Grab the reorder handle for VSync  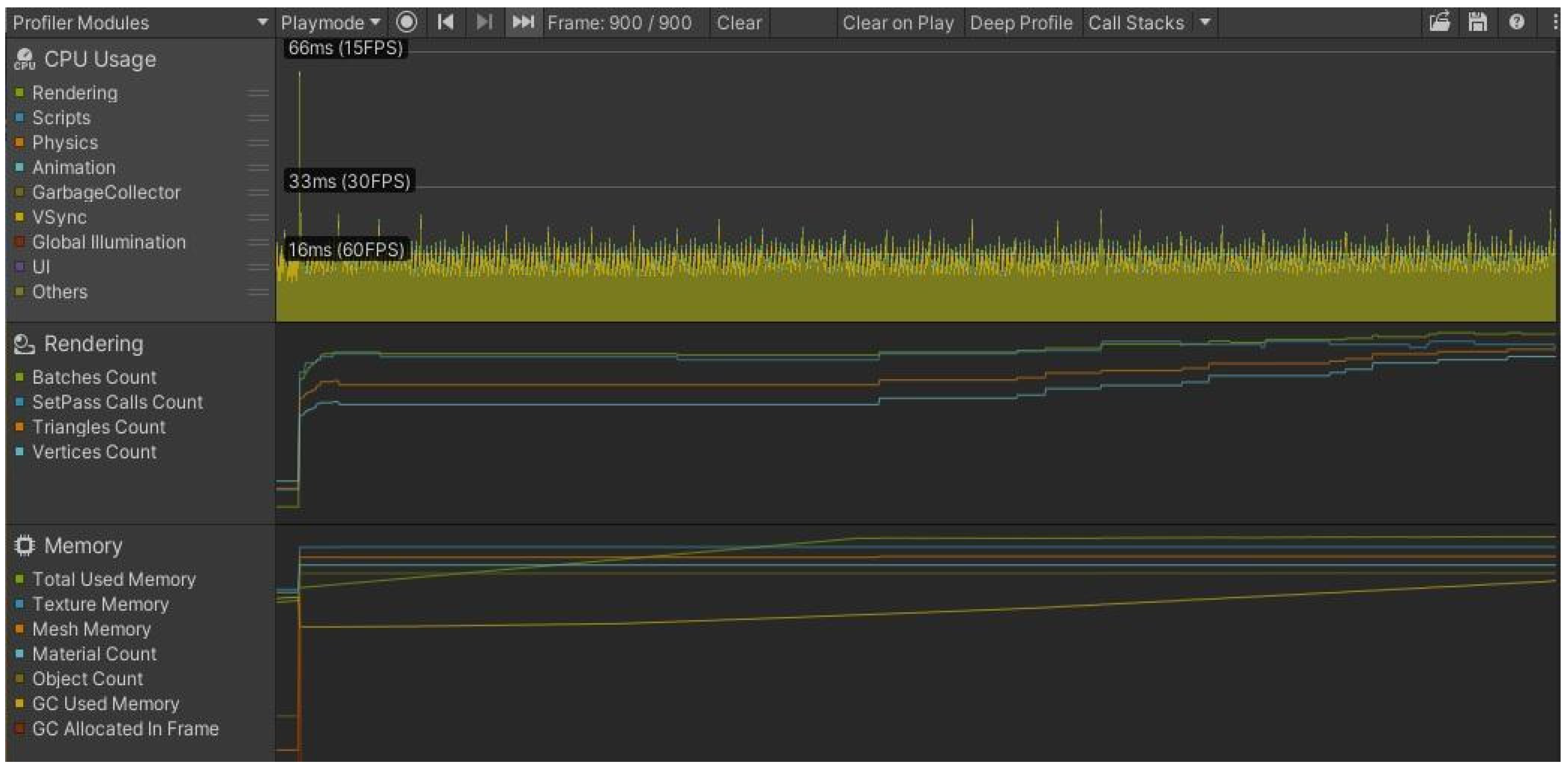pyautogui.click(x=258, y=218)
